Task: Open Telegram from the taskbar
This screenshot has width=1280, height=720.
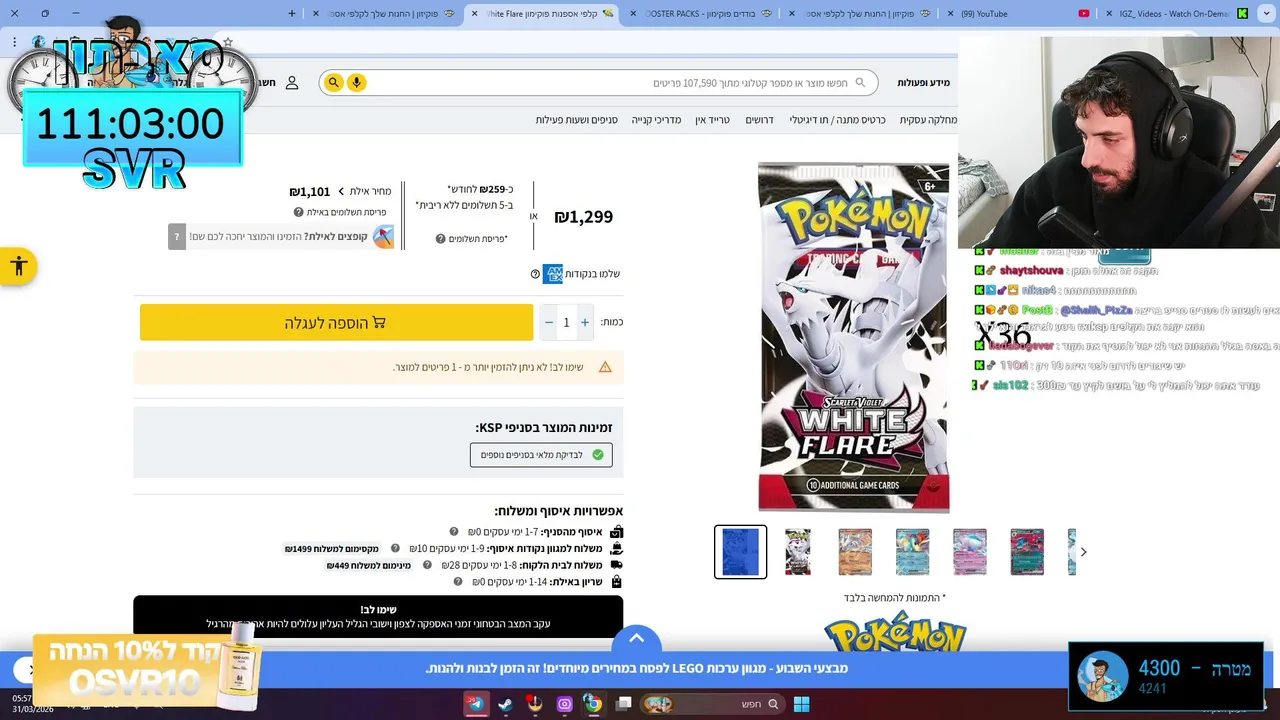Action: 476,704
